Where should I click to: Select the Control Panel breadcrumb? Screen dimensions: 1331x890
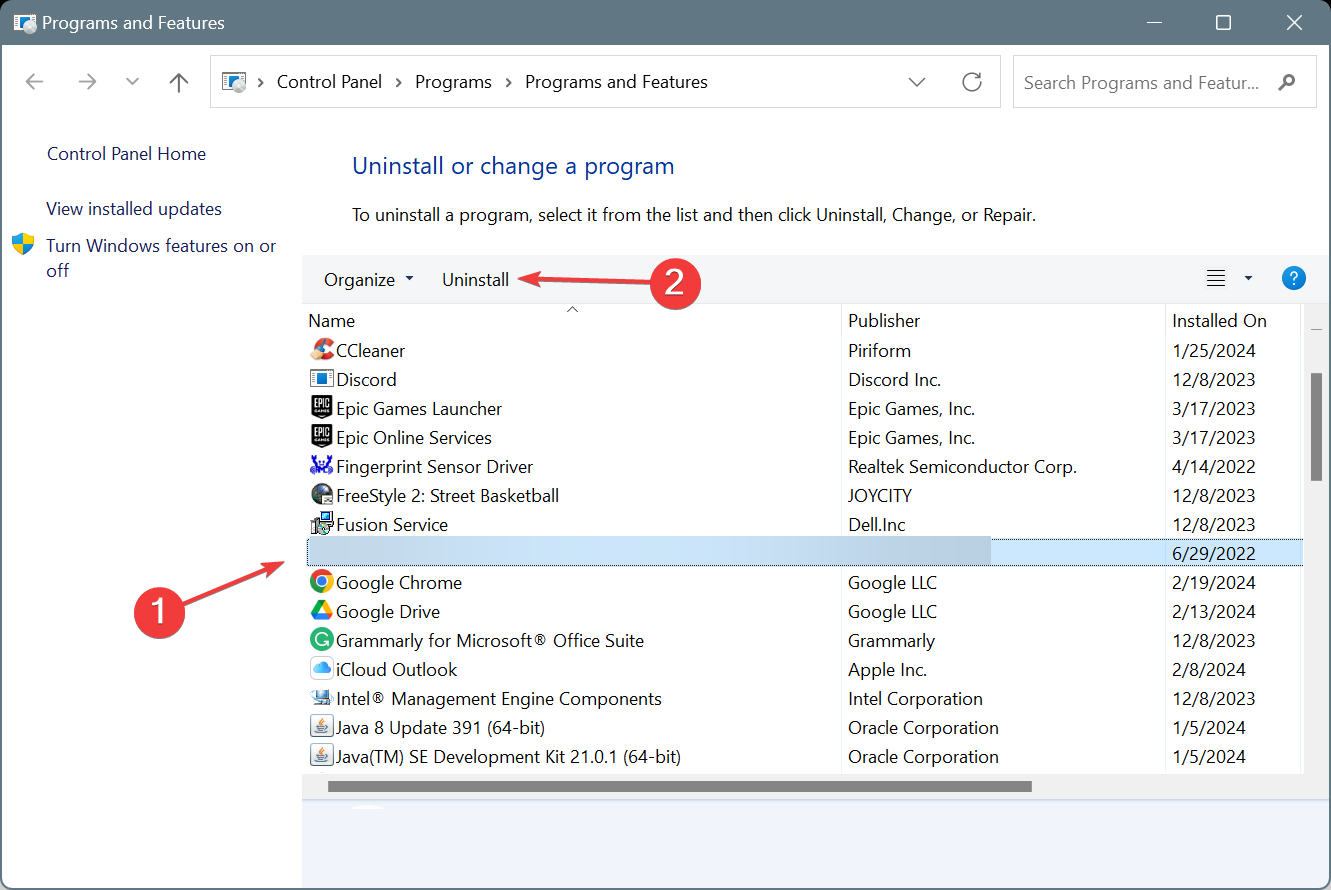point(329,82)
